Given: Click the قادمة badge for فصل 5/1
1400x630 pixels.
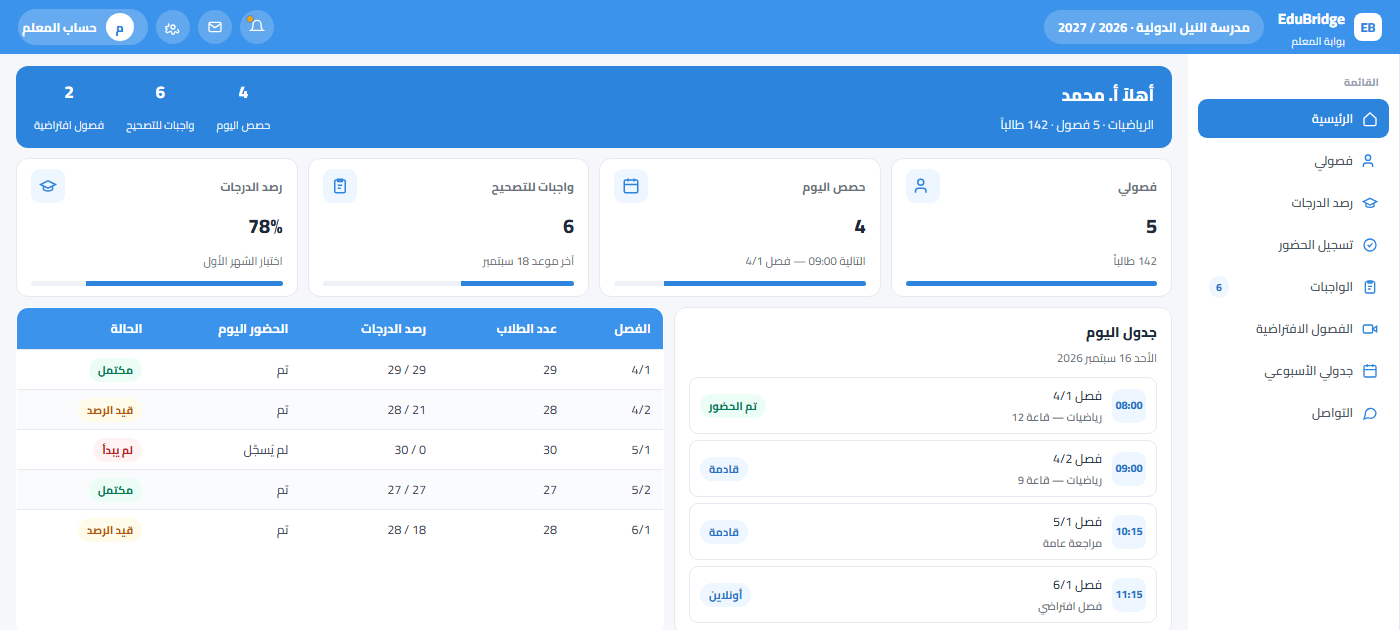Looking at the screenshot, I should point(724,532).
